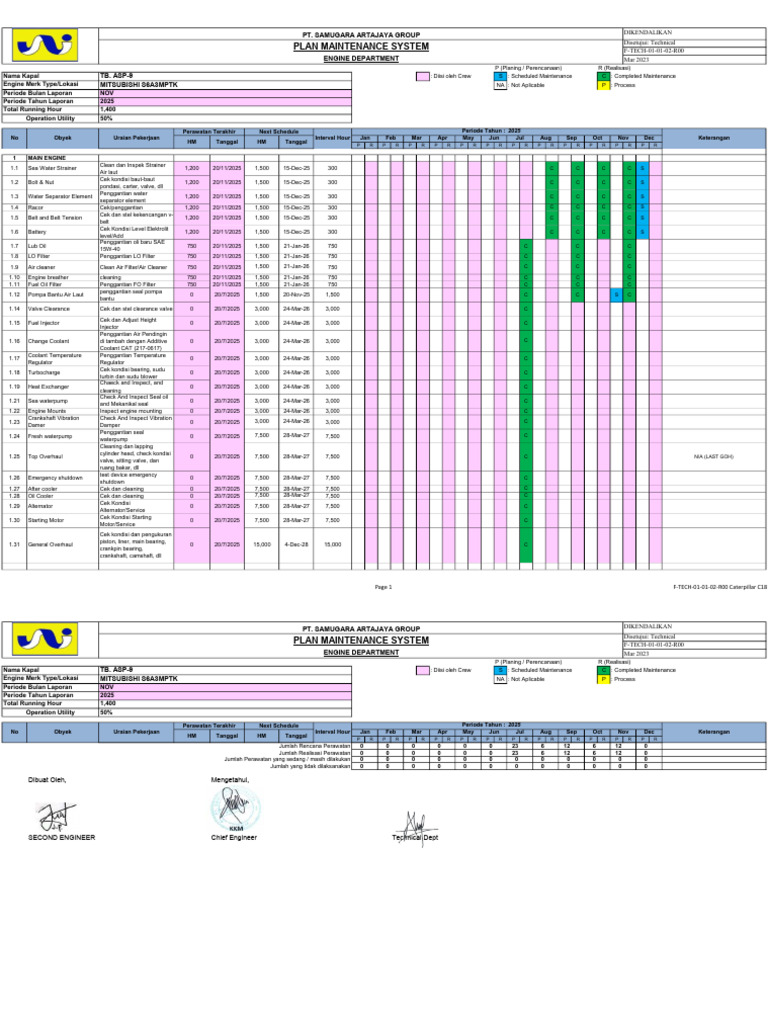
Task: Click the 'F-TECH-01-01-02-R00 Caterpillar C18' footer text
Action: [720, 587]
